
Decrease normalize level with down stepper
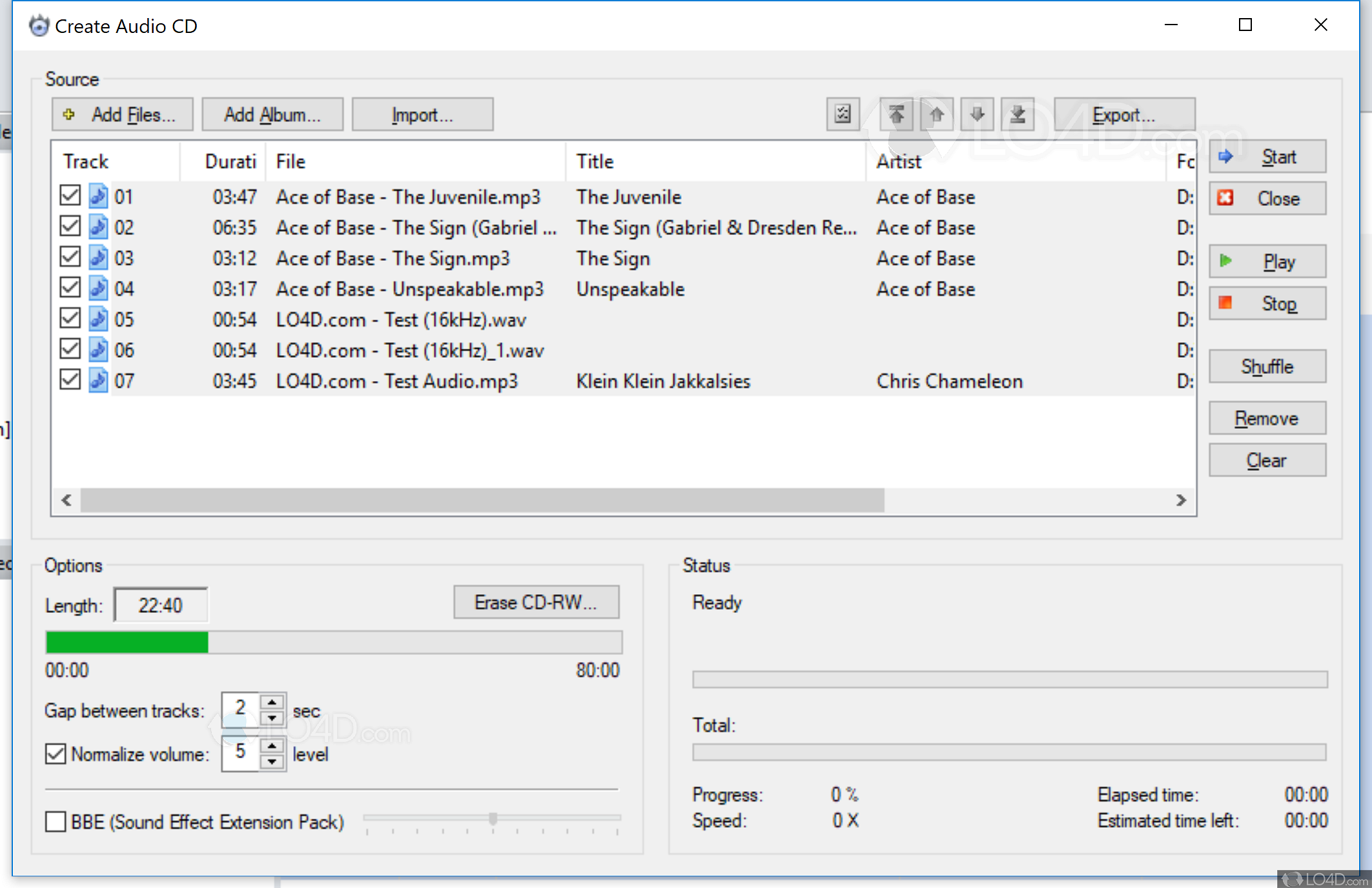pyautogui.click(x=273, y=761)
